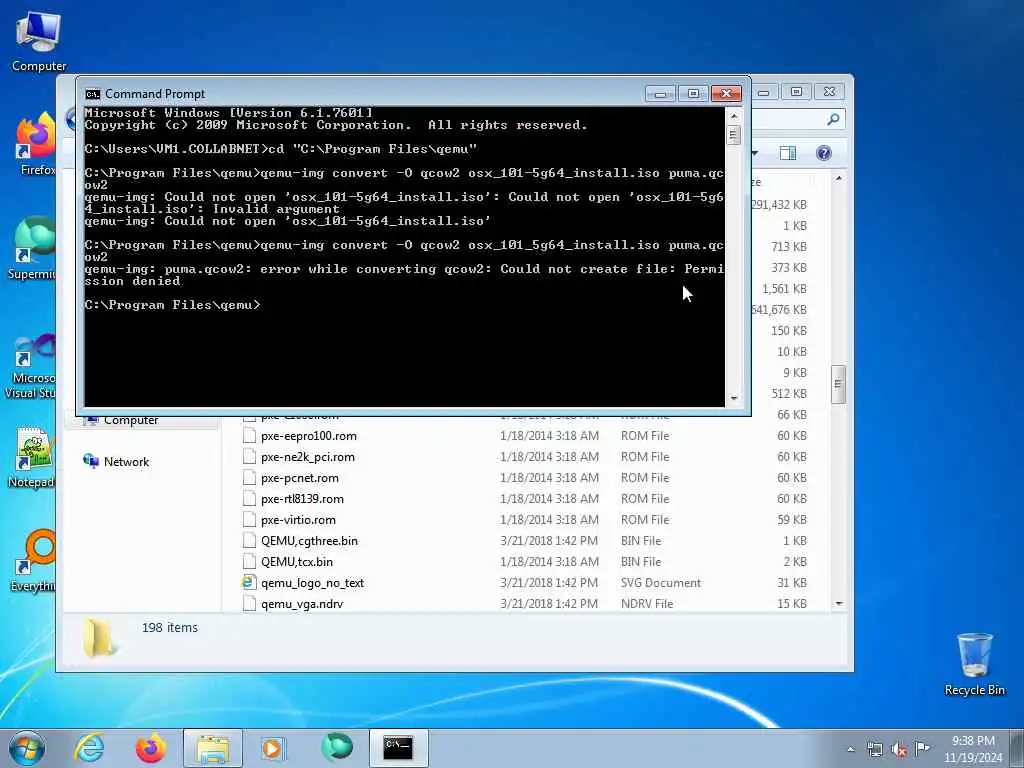Select the QEMU,cgthree.bin file
The height and width of the screenshot is (768, 1024).
[309, 540]
